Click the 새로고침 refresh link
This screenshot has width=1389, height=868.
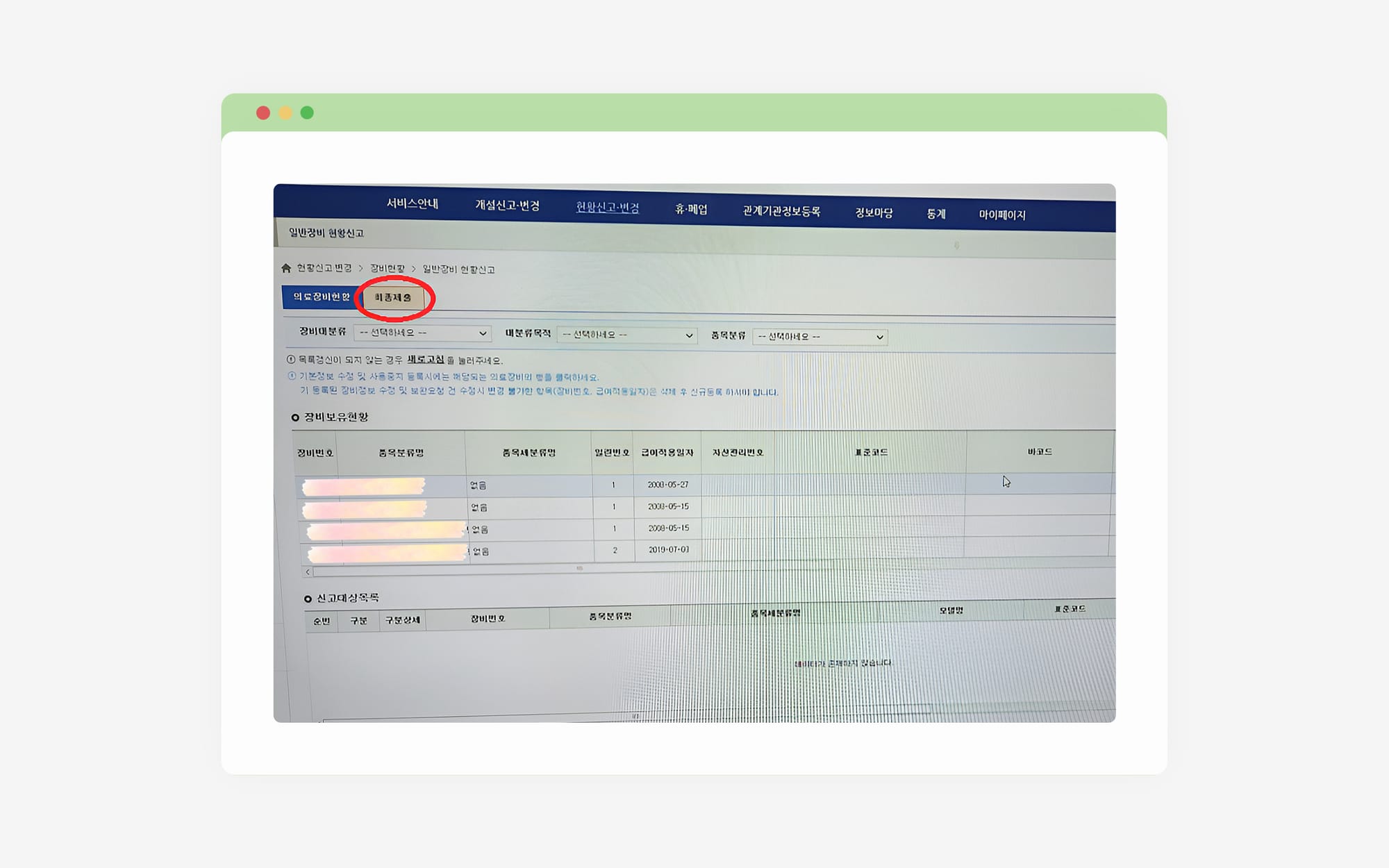[425, 360]
